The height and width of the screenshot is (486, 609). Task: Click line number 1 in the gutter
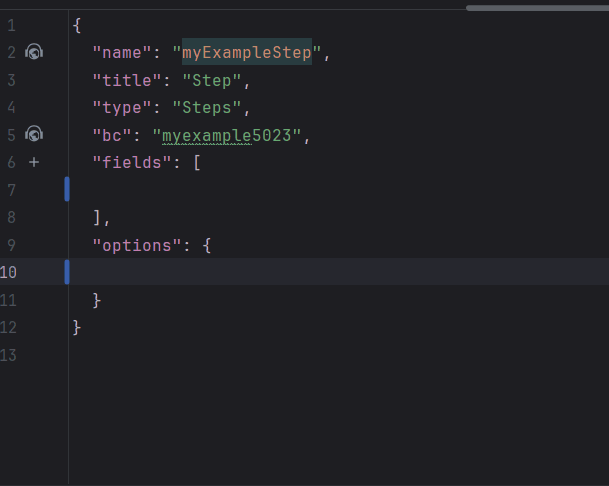click(10, 25)
